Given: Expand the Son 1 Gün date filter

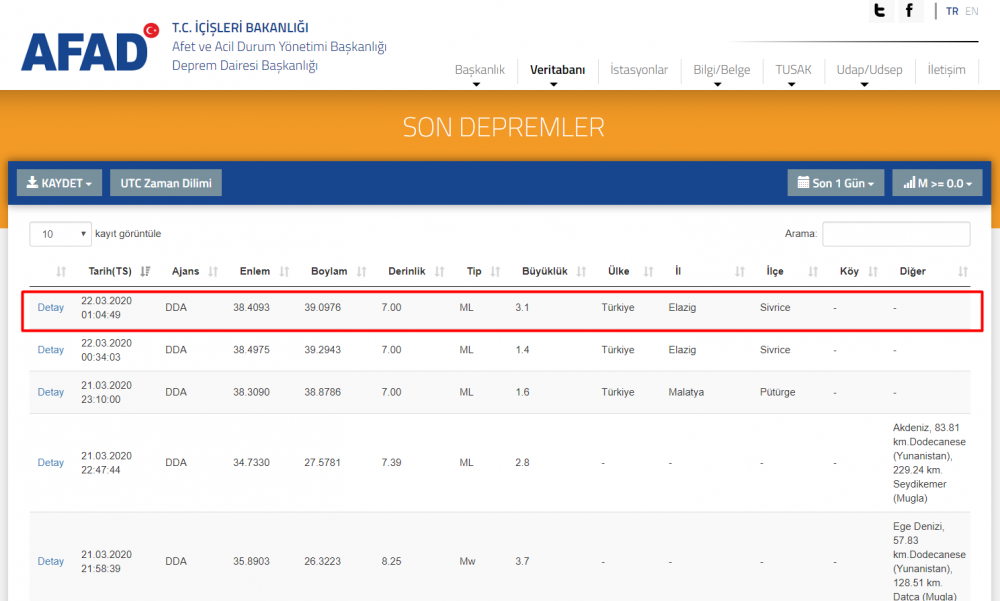Looking at the screenshot, I should (836, 183).
